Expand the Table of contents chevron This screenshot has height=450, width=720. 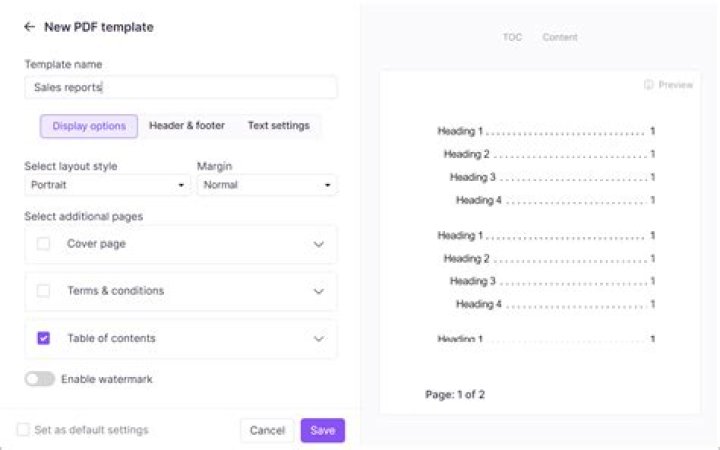tap(319, 339)
